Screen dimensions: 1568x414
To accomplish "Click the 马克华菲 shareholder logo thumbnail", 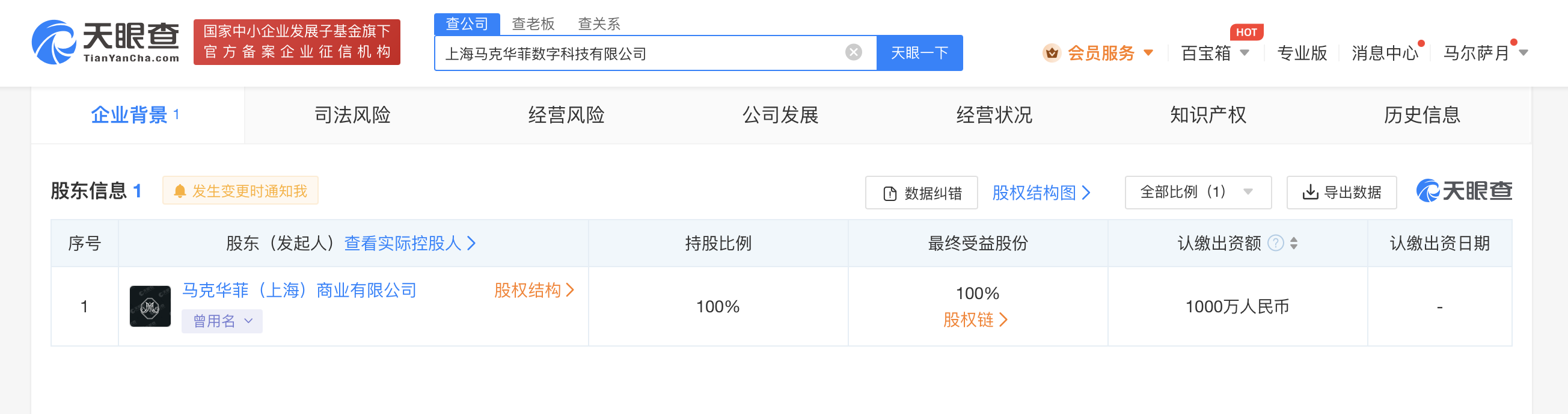I will pos(150,306).
